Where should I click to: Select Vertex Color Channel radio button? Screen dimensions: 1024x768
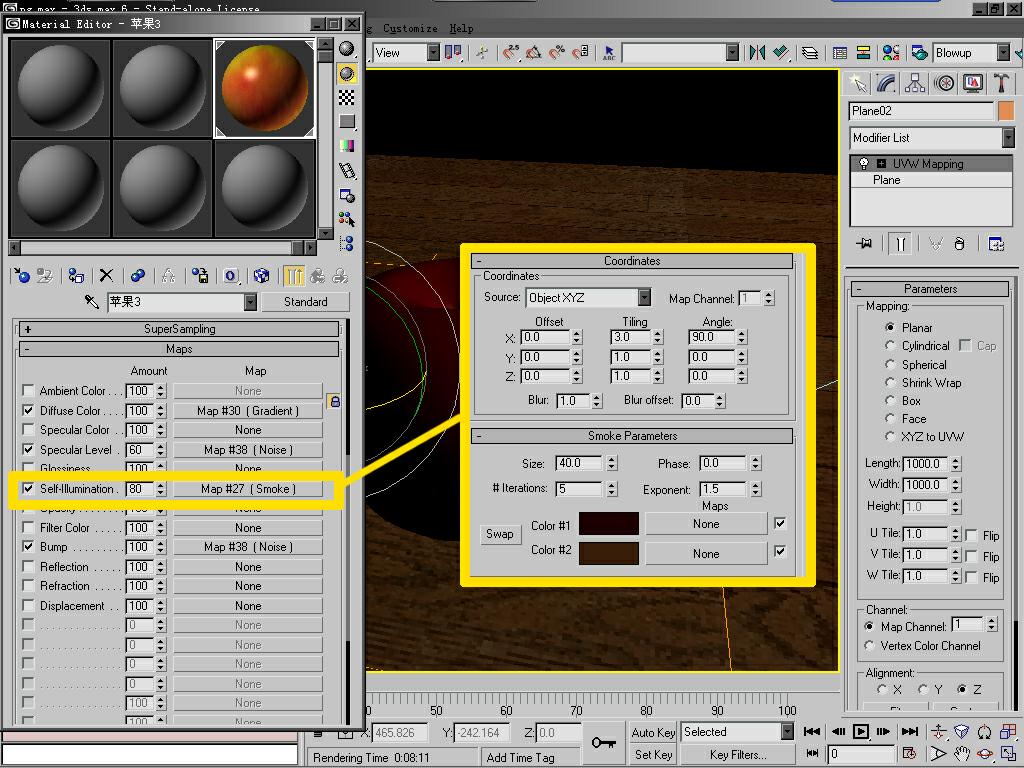[x=869, y=646]
